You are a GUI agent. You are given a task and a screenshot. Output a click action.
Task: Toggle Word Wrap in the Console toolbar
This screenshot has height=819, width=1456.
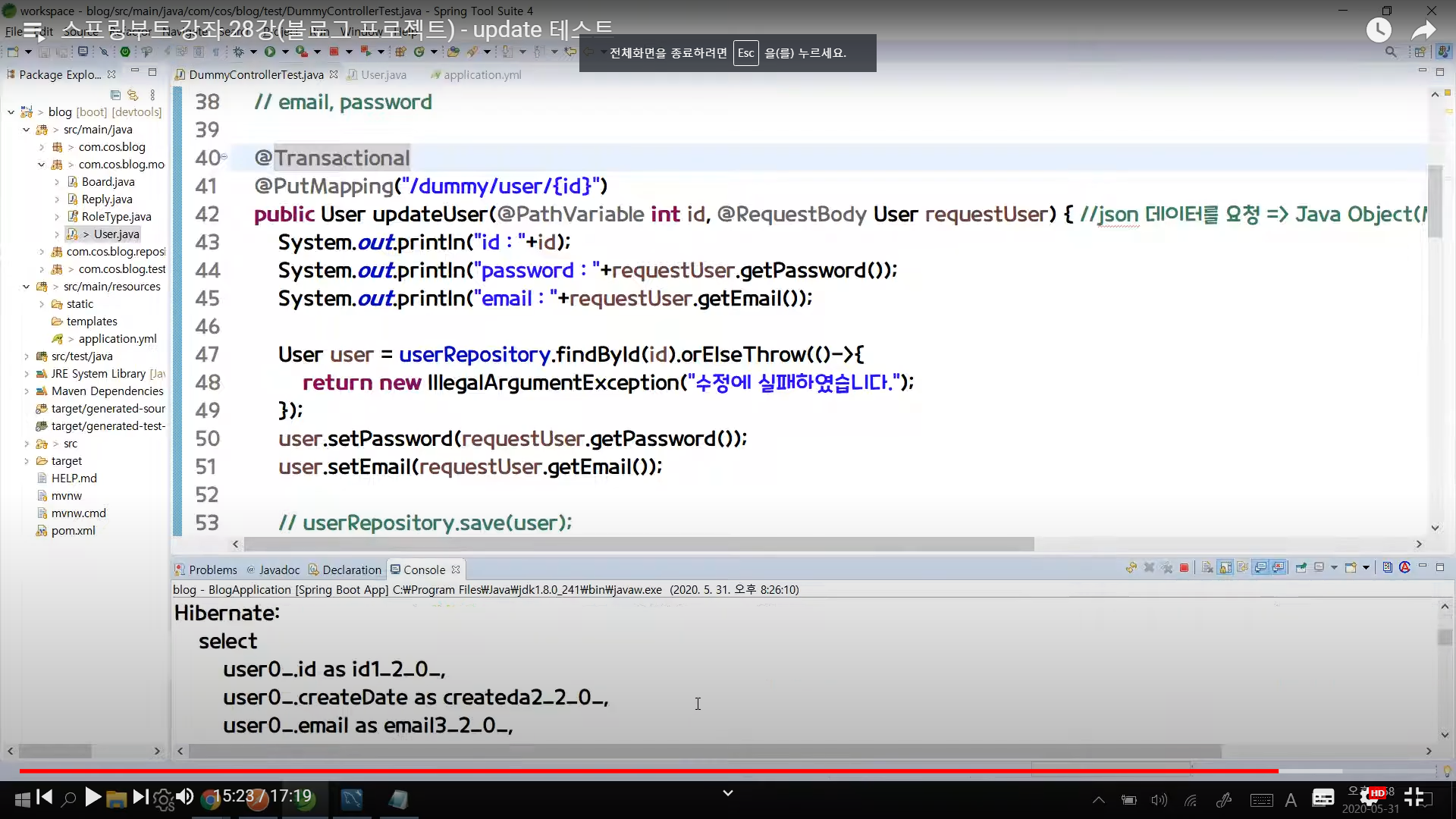1242,567
